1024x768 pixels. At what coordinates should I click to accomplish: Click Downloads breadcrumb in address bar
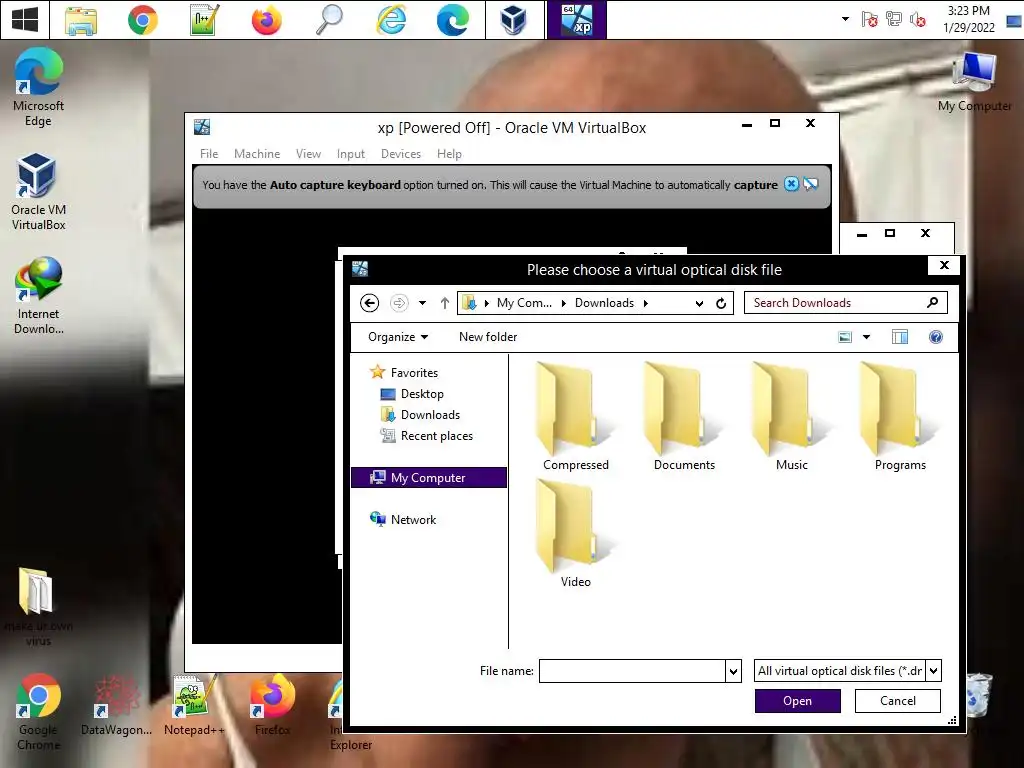click(604, 303)
